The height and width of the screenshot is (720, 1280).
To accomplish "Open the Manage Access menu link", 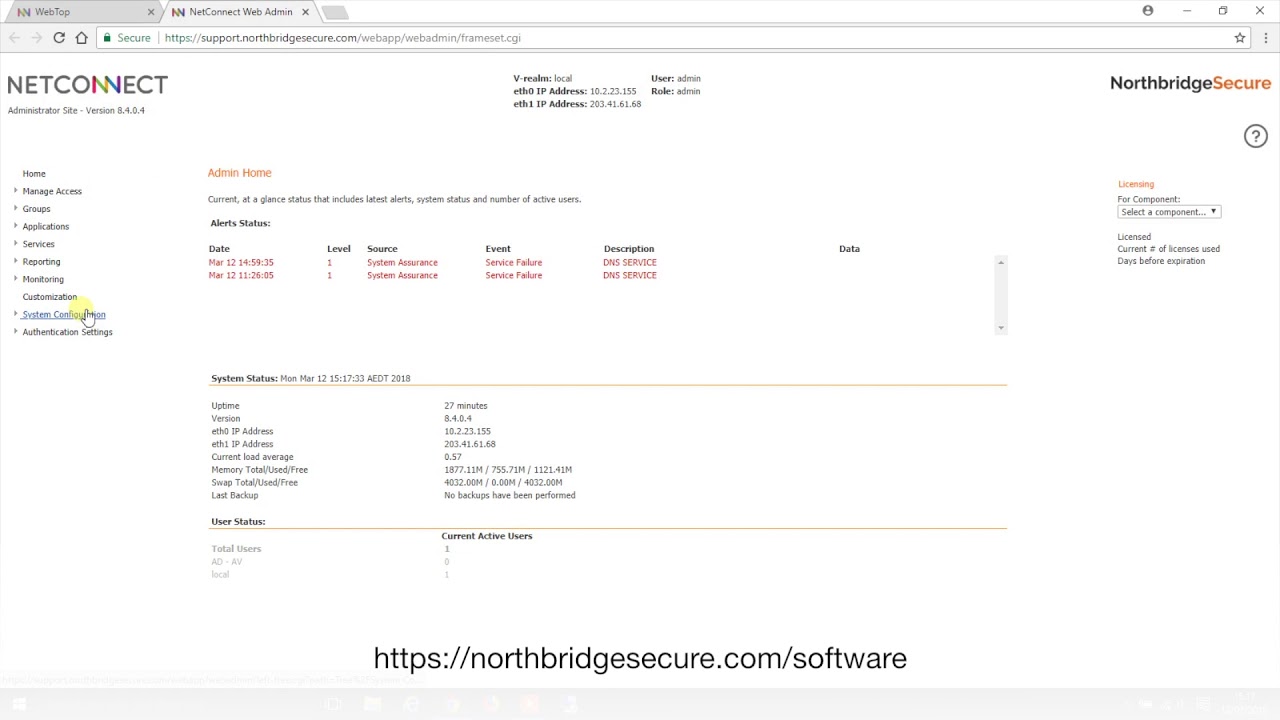I will point(52,191).
